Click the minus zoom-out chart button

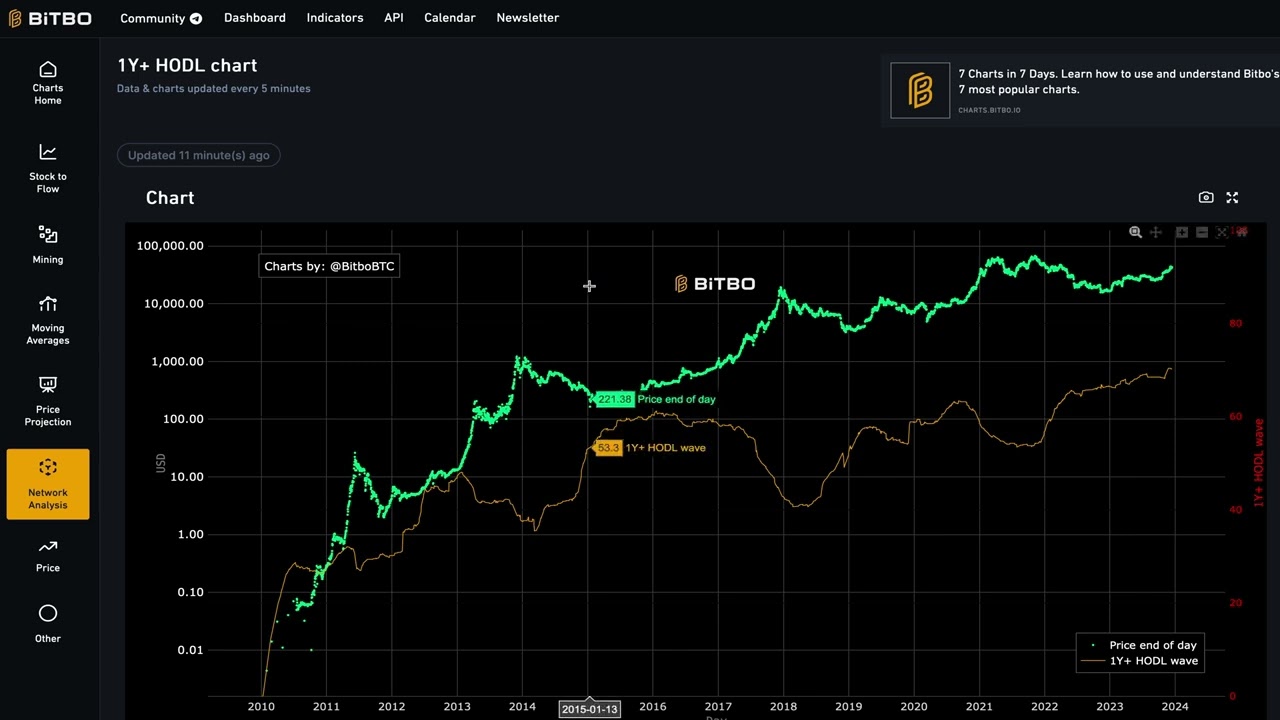[1202, 232]
